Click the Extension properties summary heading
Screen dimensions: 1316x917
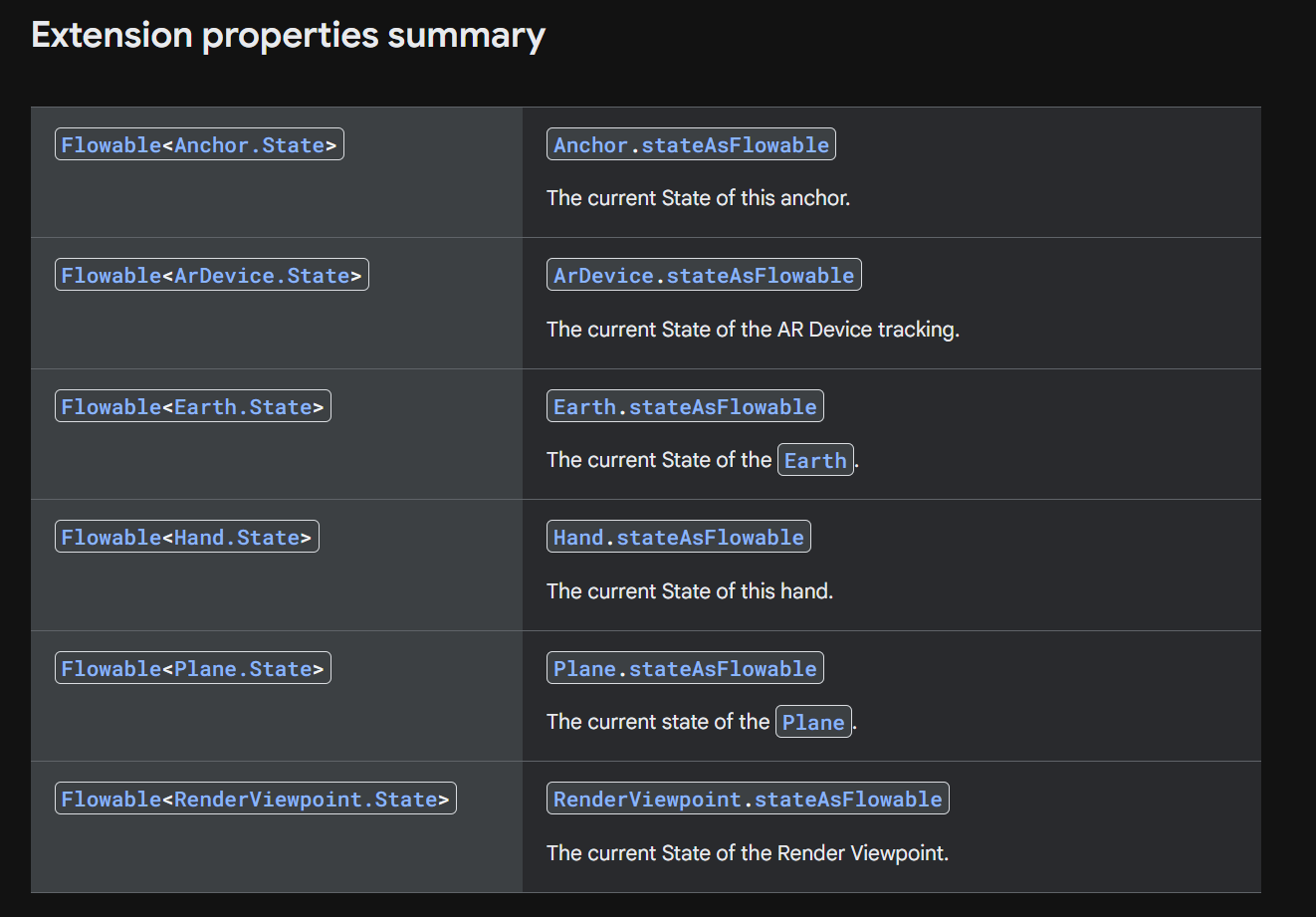288,36
